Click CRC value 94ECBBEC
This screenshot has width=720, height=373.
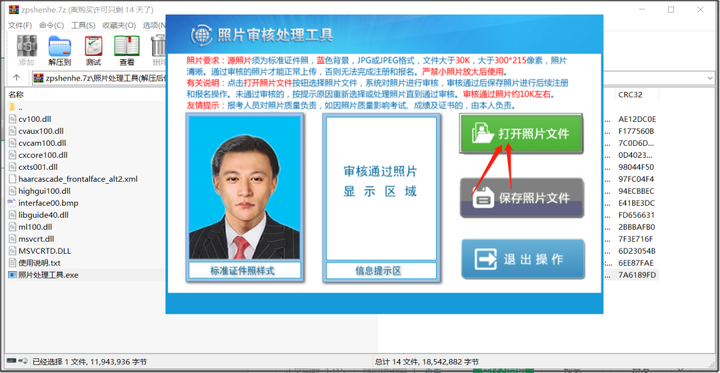[x=636, y=191]
